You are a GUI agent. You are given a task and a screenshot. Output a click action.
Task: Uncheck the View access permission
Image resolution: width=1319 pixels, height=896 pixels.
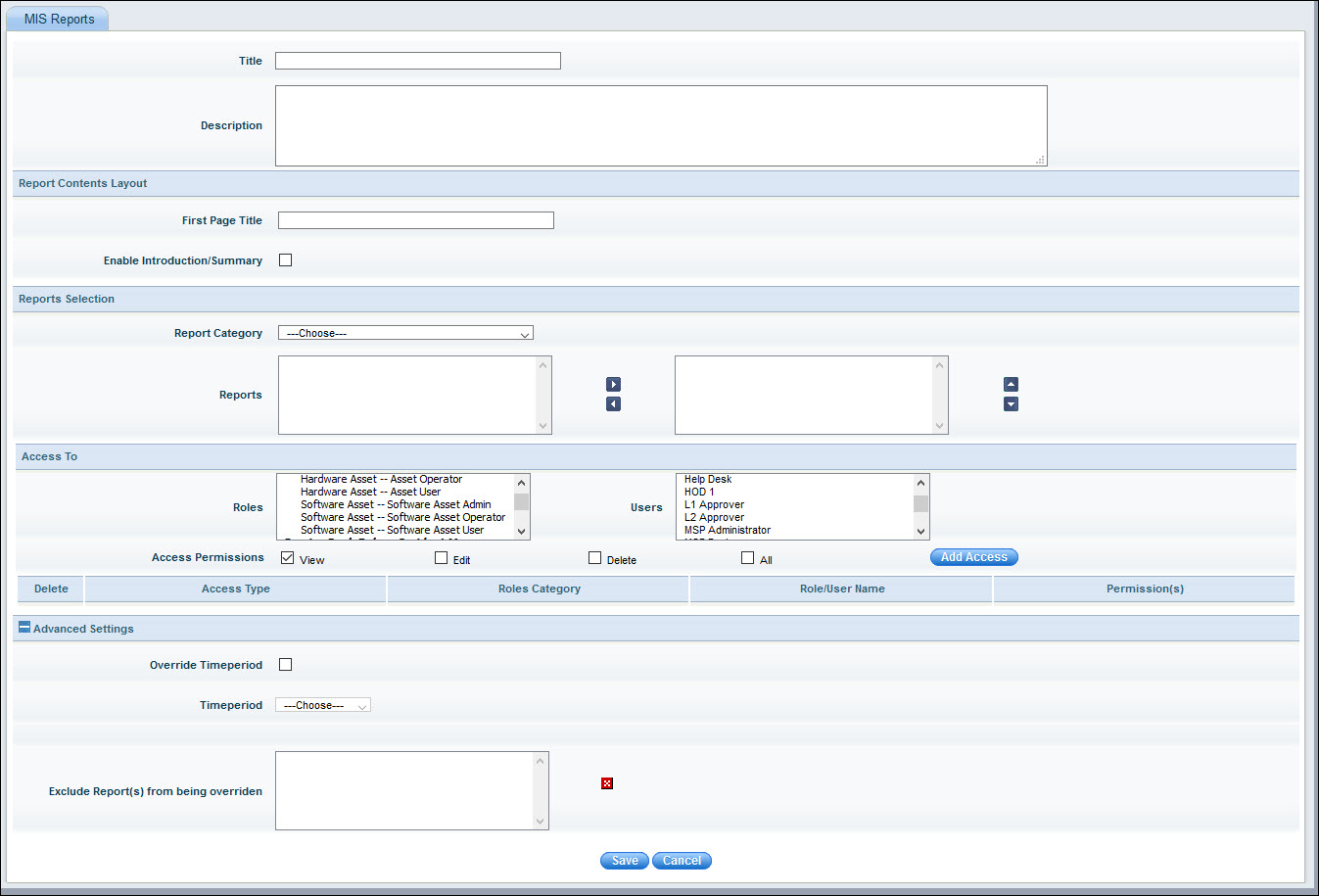[287, 557]
